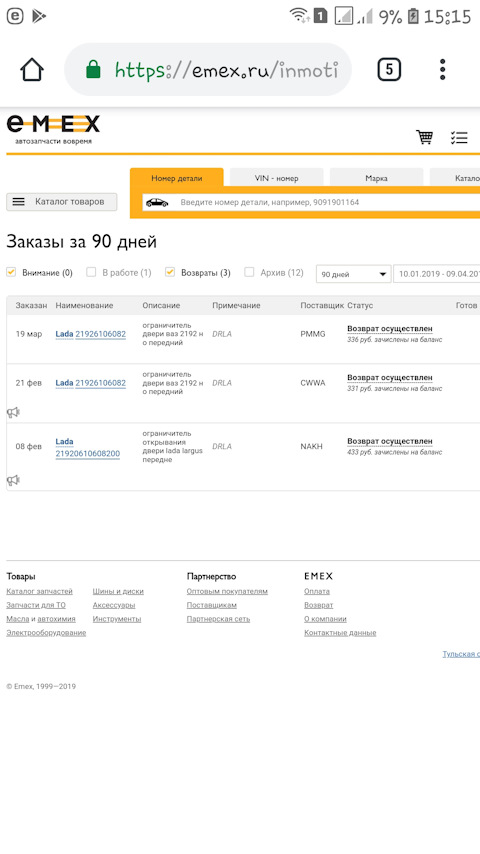Open О компании footer link
The image size is (480, 854).
(325, 619)
